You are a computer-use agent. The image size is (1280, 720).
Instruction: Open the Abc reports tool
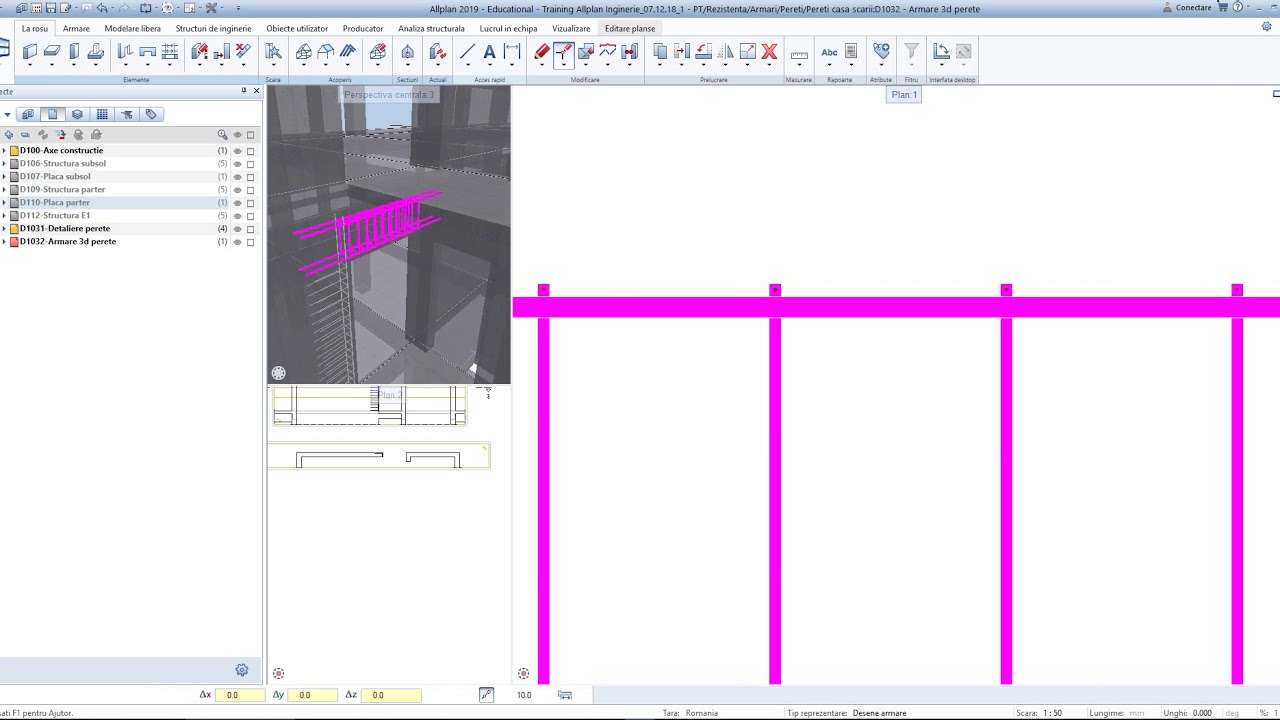[x=829, y=51]
